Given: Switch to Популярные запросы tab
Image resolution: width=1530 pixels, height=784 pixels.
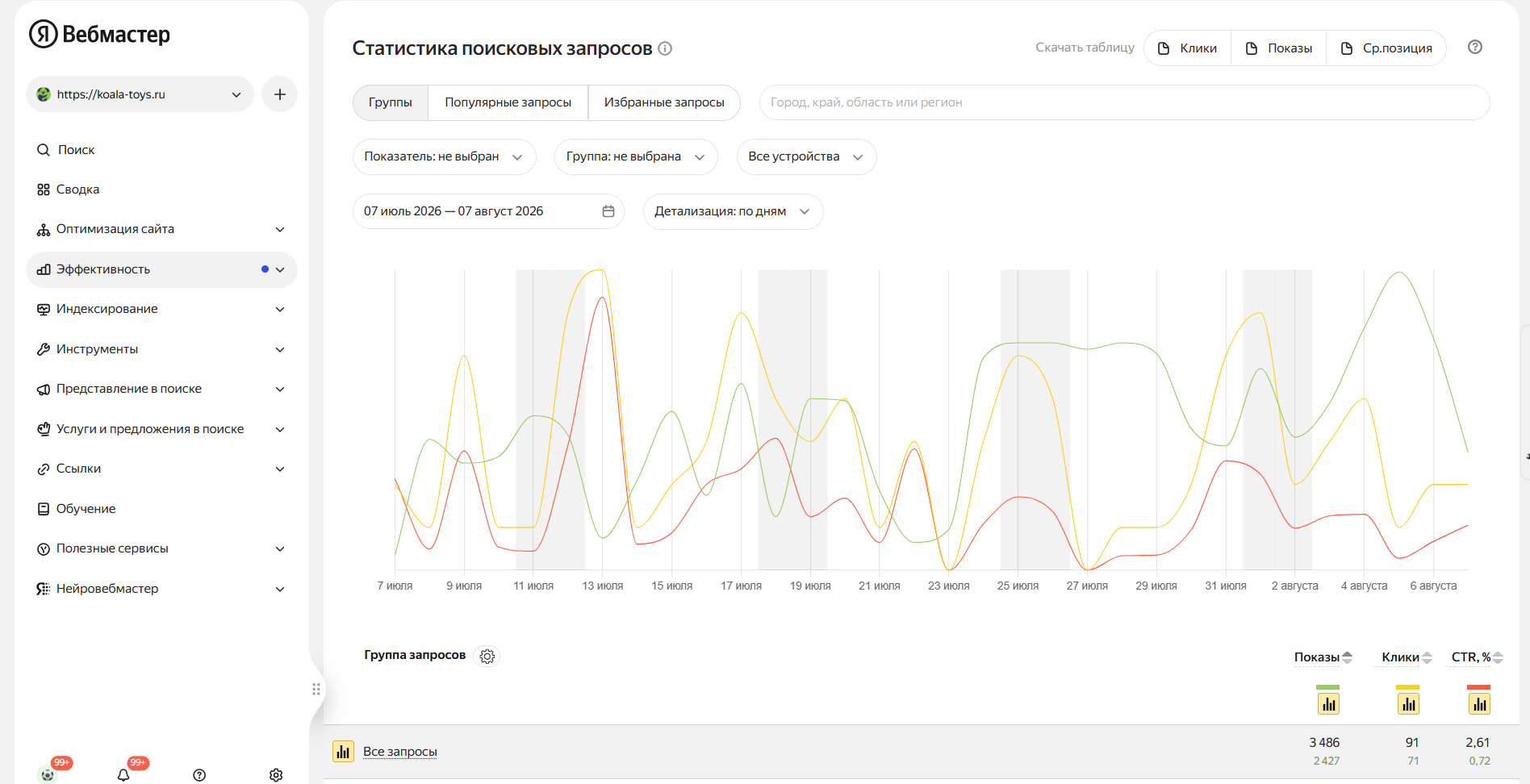Looking at the screenshot, I should (508, 102).
